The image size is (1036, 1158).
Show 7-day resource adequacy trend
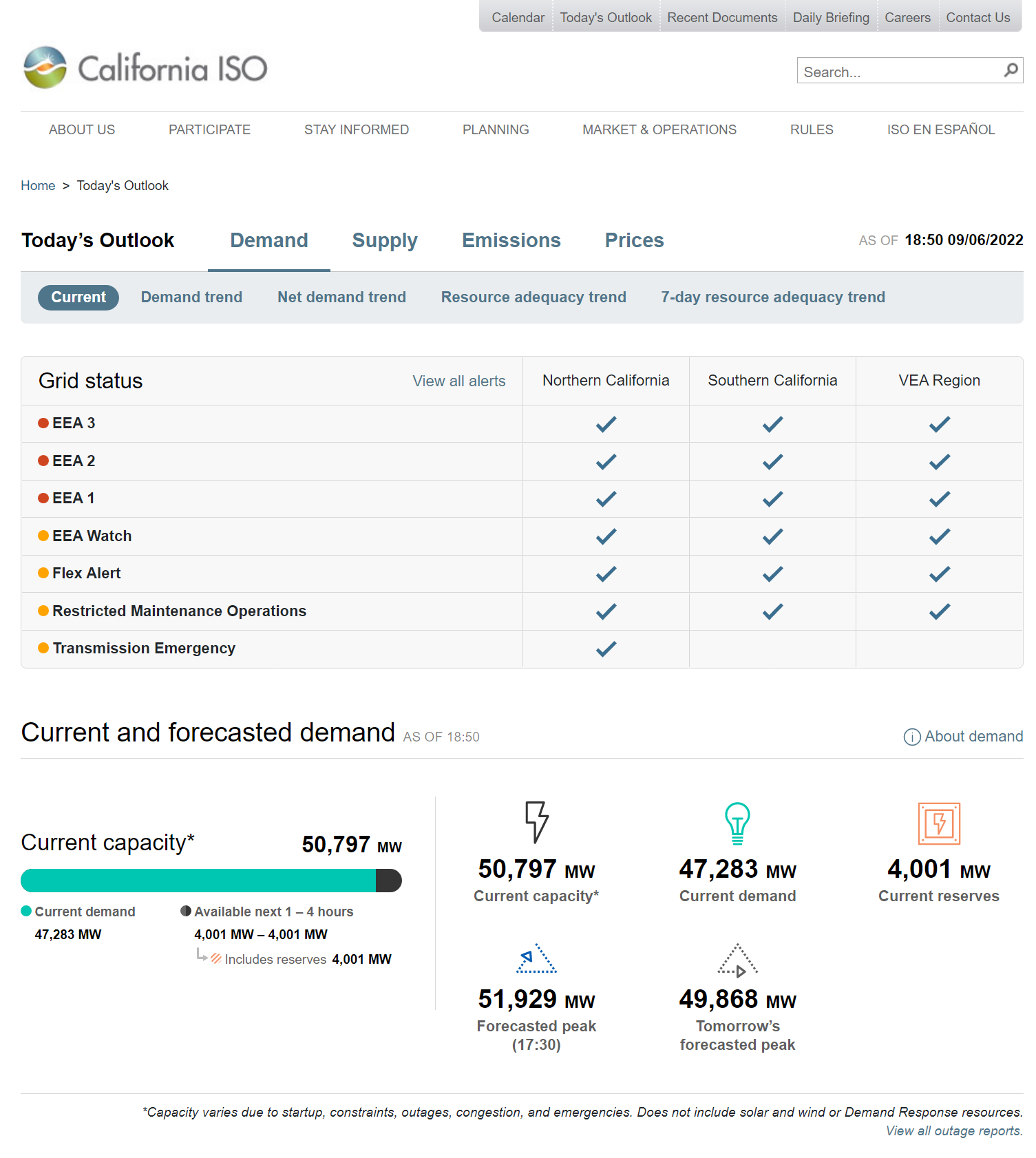pyautogui.click(x=773, y=297)
